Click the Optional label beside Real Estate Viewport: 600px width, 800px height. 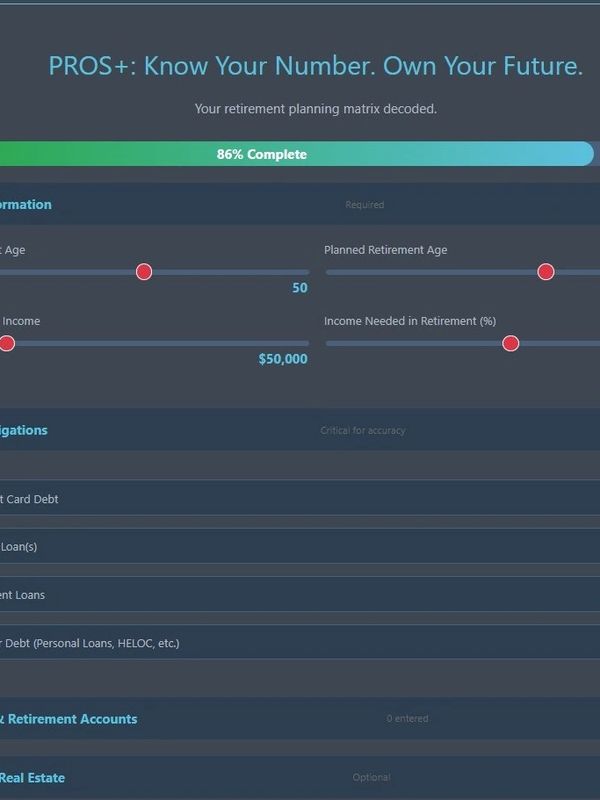pyautogui.click(x=371, y=778)
